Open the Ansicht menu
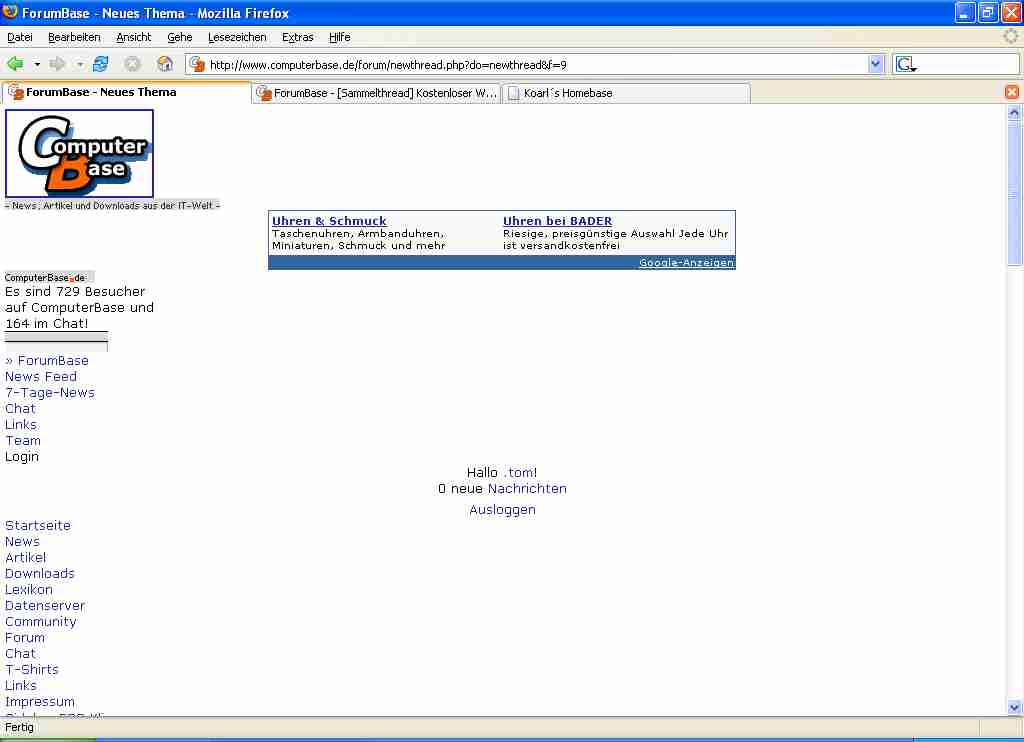1024x742 pixels. pyautogui.click(x=133, y=37)
